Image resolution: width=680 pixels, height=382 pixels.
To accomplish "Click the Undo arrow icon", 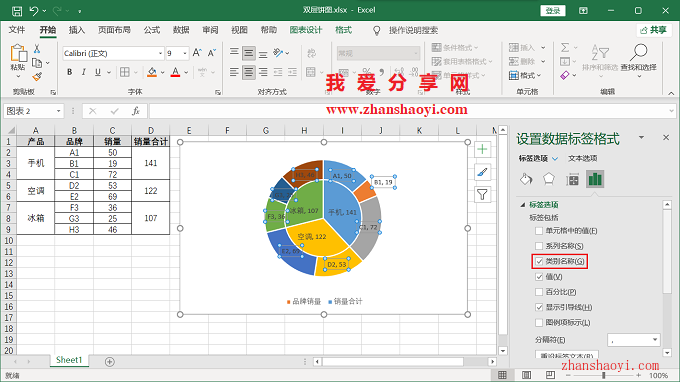I will [34, 11].
